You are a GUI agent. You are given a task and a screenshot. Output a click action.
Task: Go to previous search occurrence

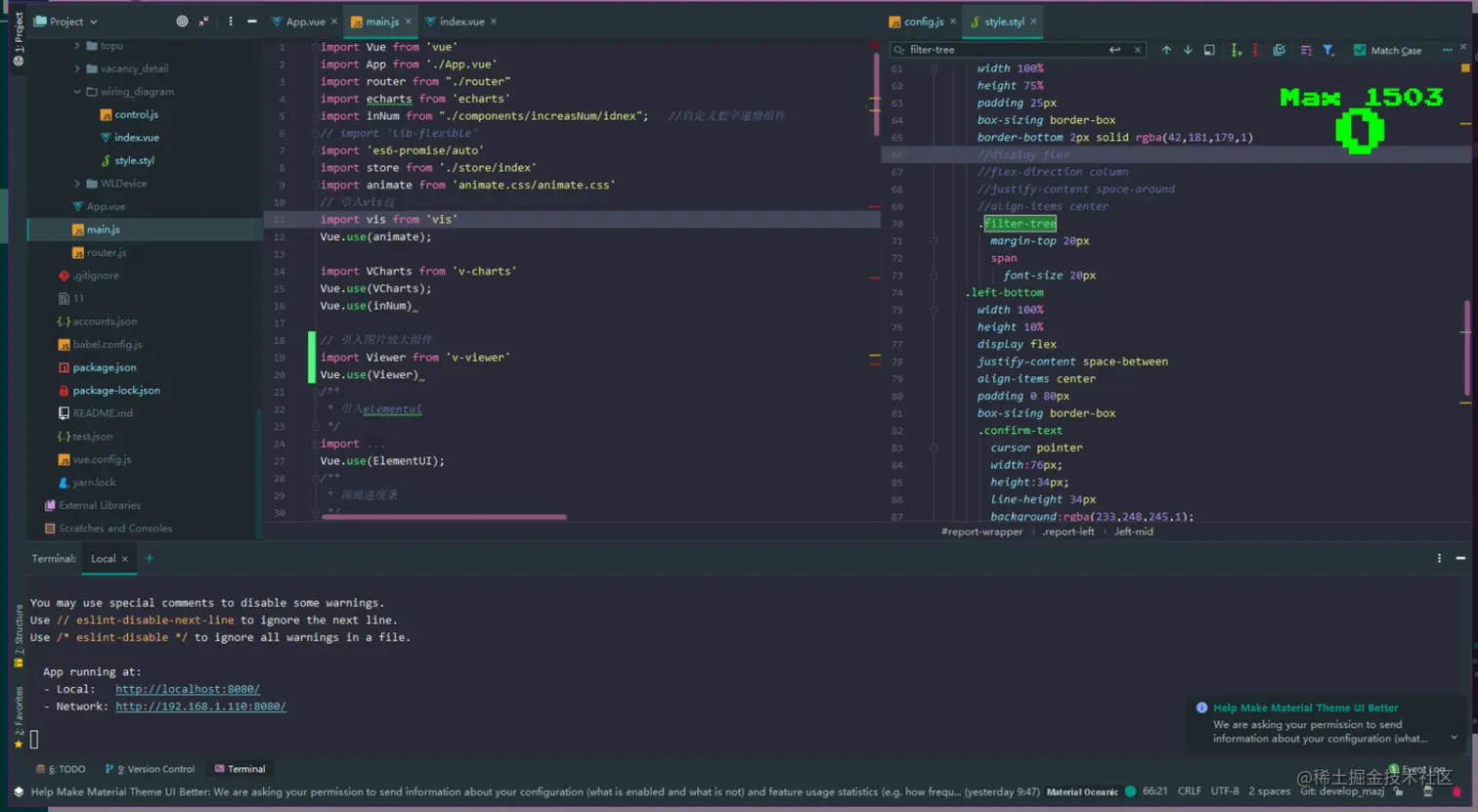pos(1166,50)
